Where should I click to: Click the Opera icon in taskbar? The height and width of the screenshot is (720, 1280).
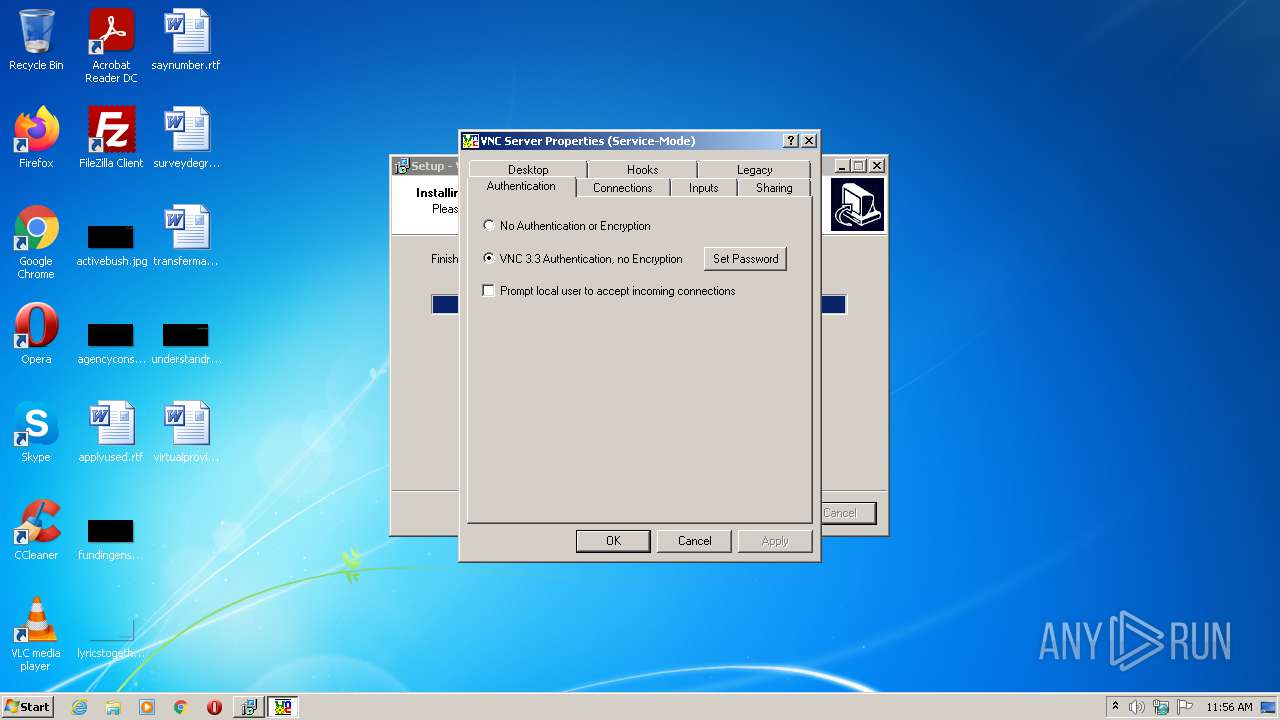point(214,707)
